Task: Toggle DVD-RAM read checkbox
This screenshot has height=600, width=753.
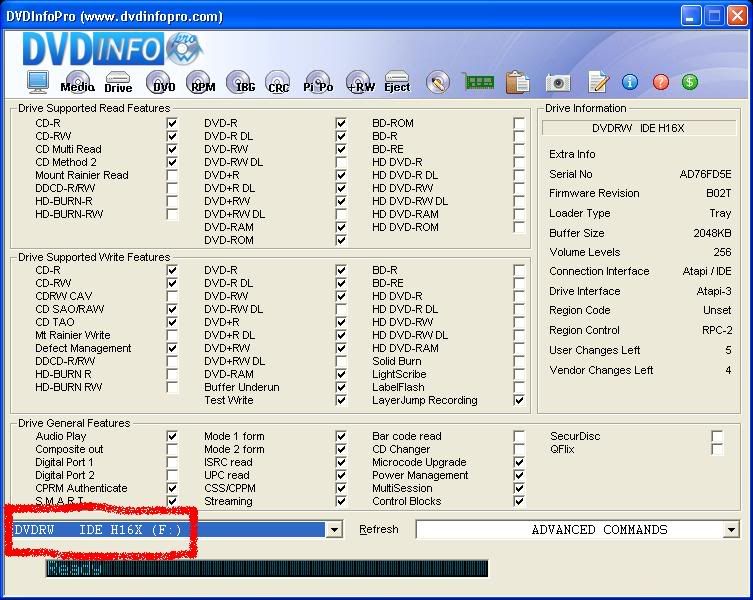Action: 341,227
